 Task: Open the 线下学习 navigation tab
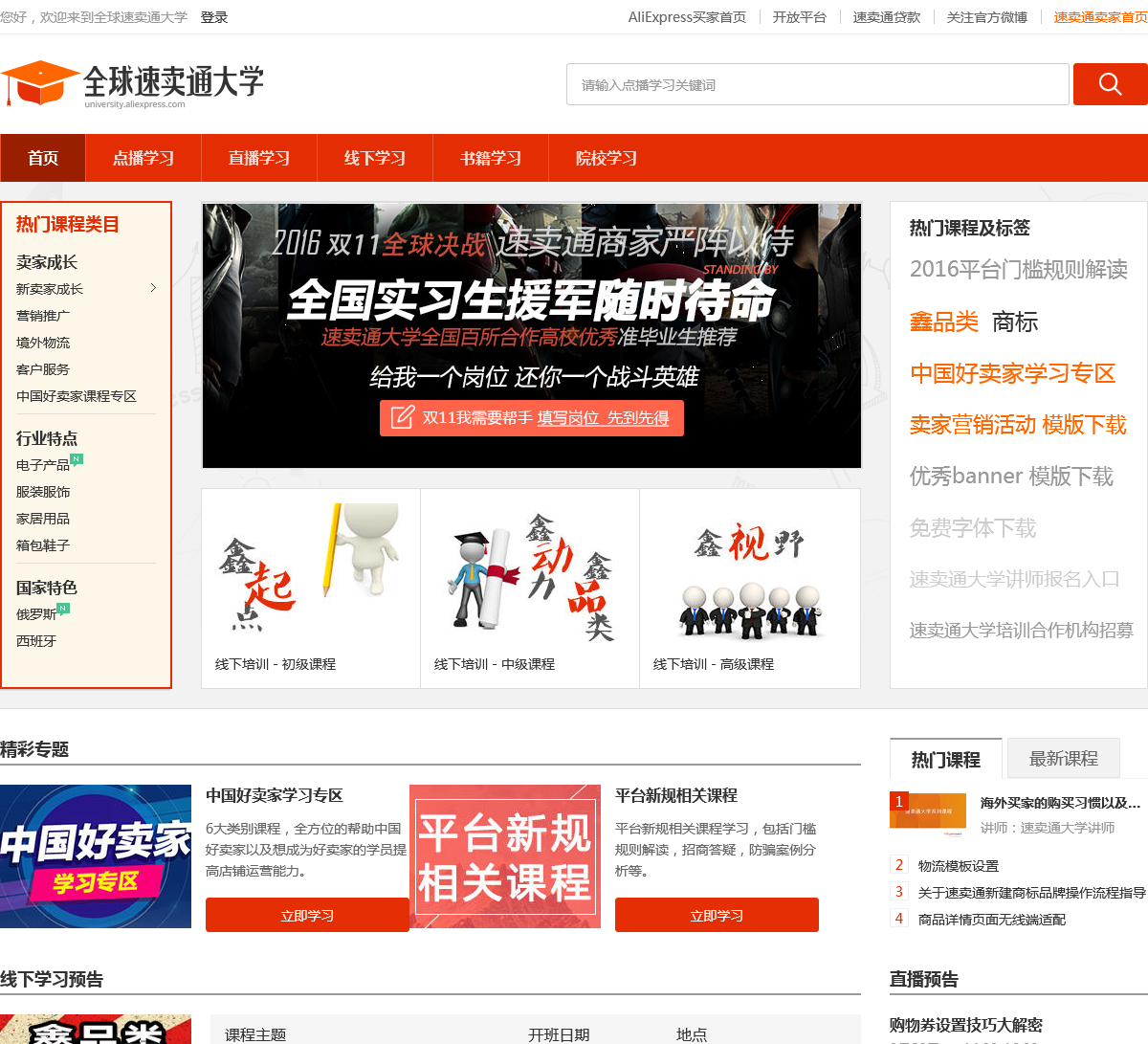pyautogui.click(x=375, y=158)
